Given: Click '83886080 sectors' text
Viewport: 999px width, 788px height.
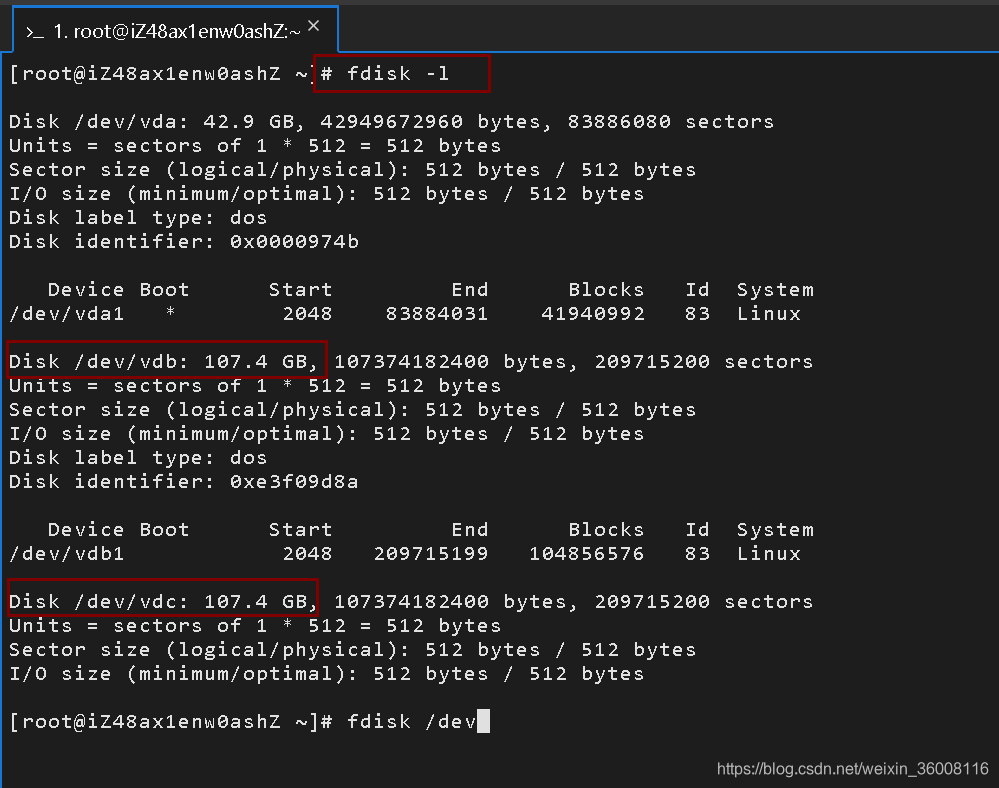Looking at the screenshot, I should pyautogui.click(x=671, y=121).
